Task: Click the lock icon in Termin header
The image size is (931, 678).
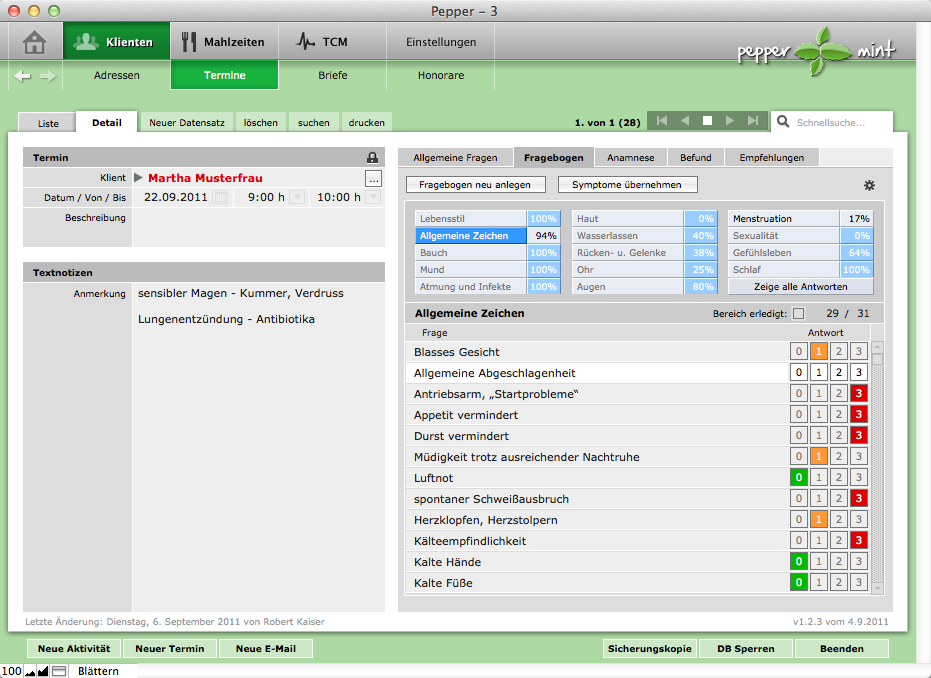Action: (372, 158)
